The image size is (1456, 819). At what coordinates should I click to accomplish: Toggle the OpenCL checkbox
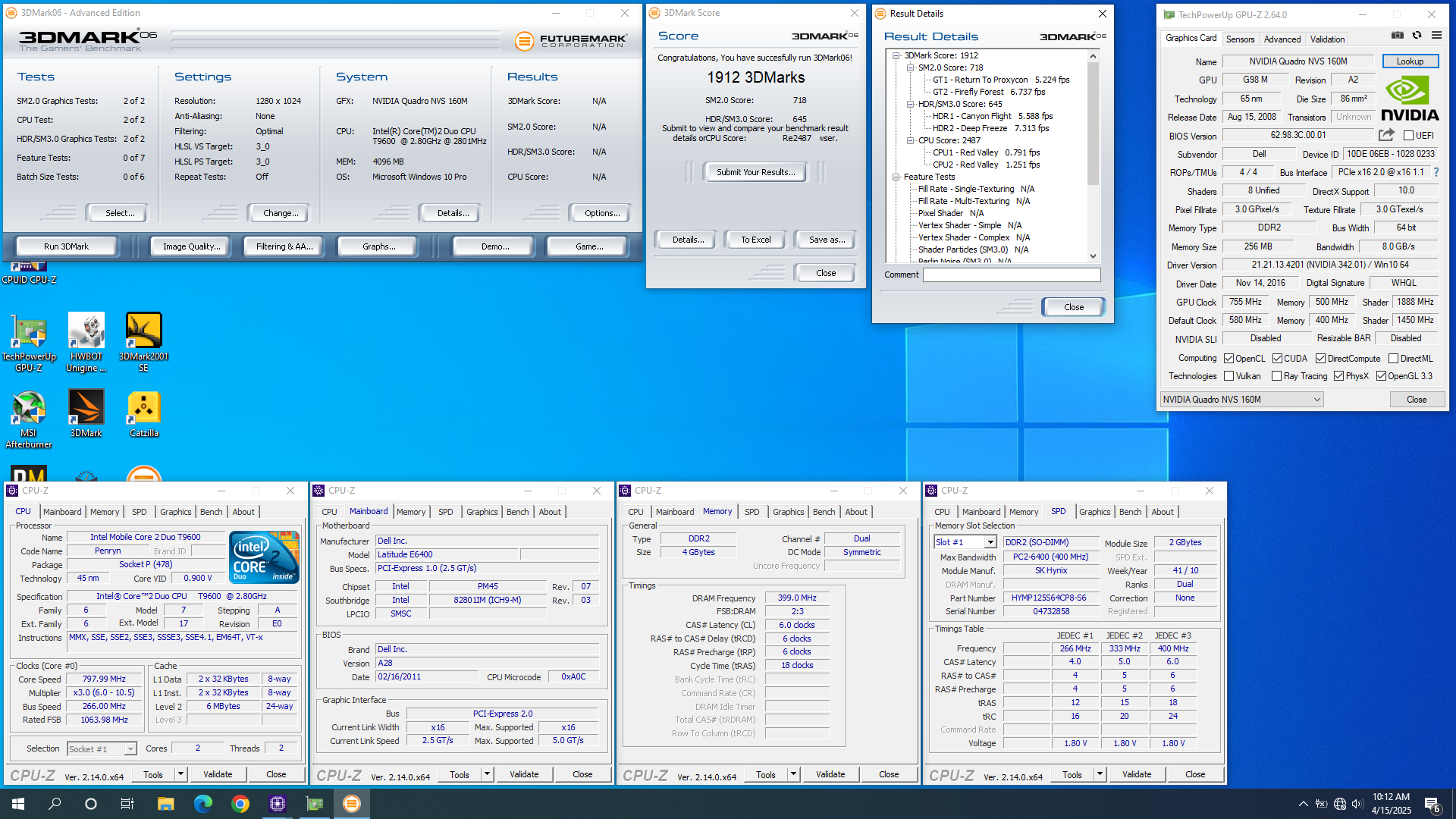[x=1228, y=359]
